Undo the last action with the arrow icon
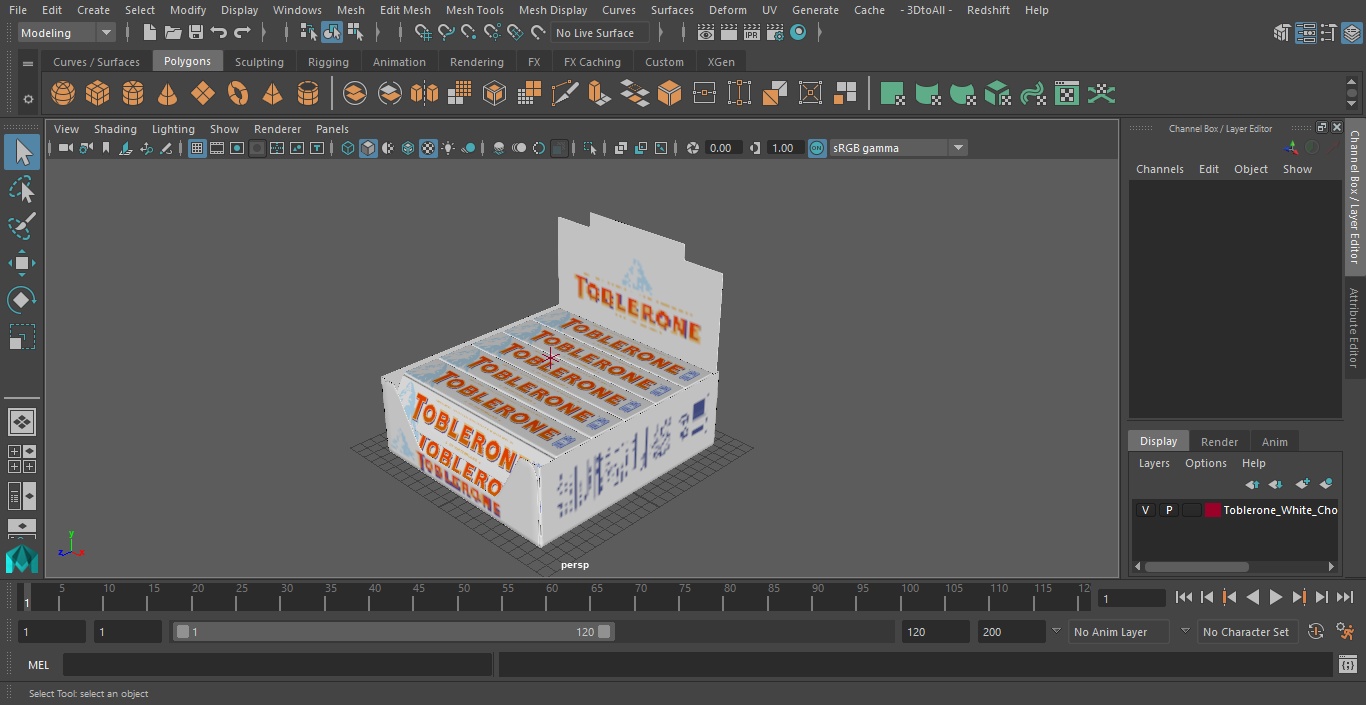 point(219,33)
